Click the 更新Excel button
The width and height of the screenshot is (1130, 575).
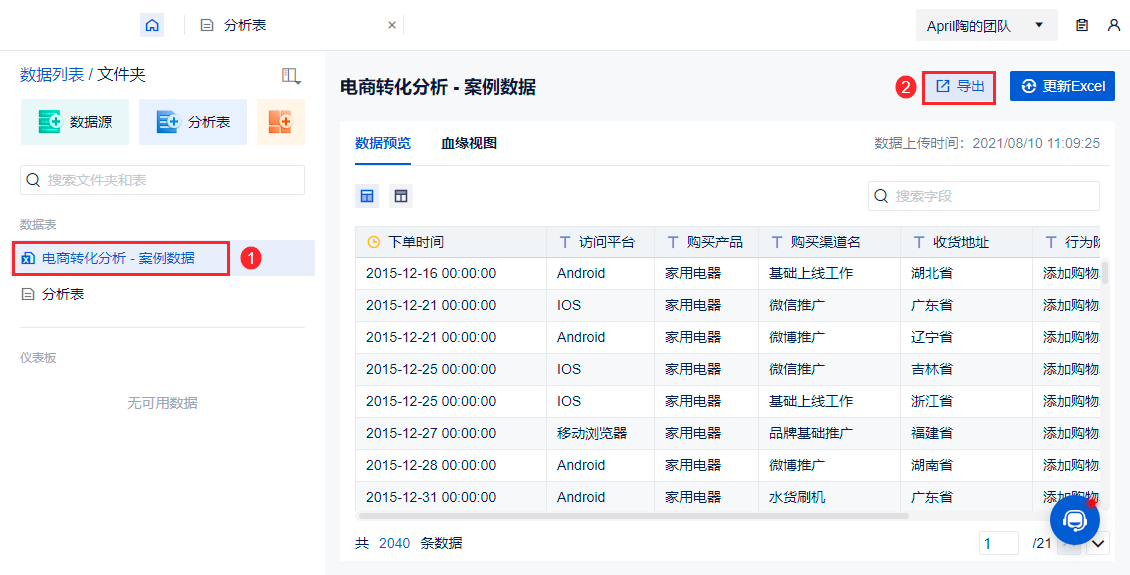point(1062,86)
